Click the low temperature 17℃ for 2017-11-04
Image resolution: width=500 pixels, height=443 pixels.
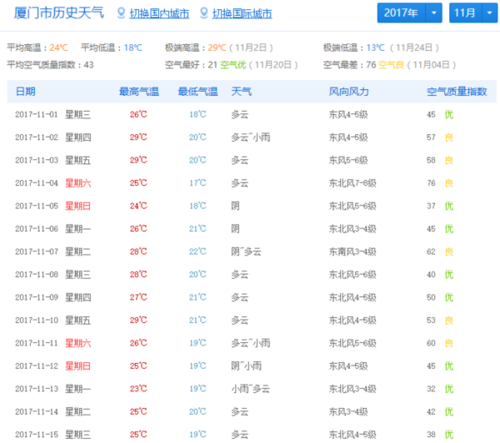[x=198, y=183]
